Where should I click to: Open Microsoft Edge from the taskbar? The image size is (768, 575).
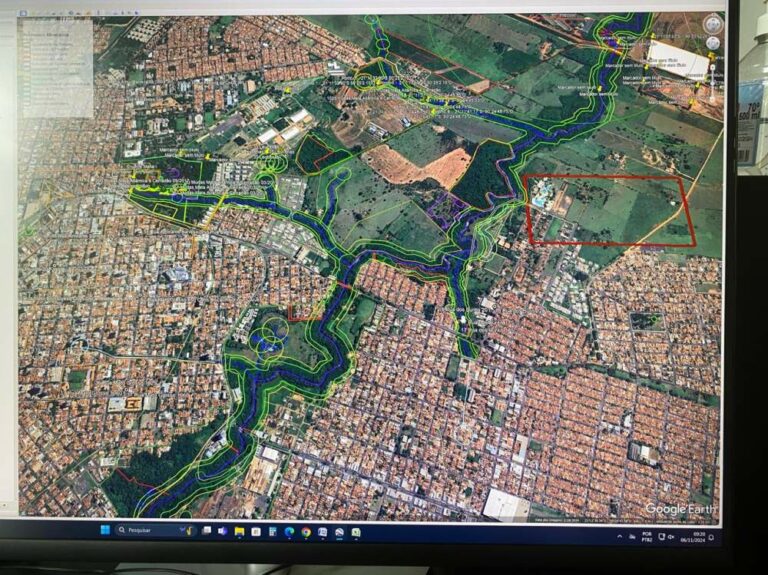click(289, 531)
